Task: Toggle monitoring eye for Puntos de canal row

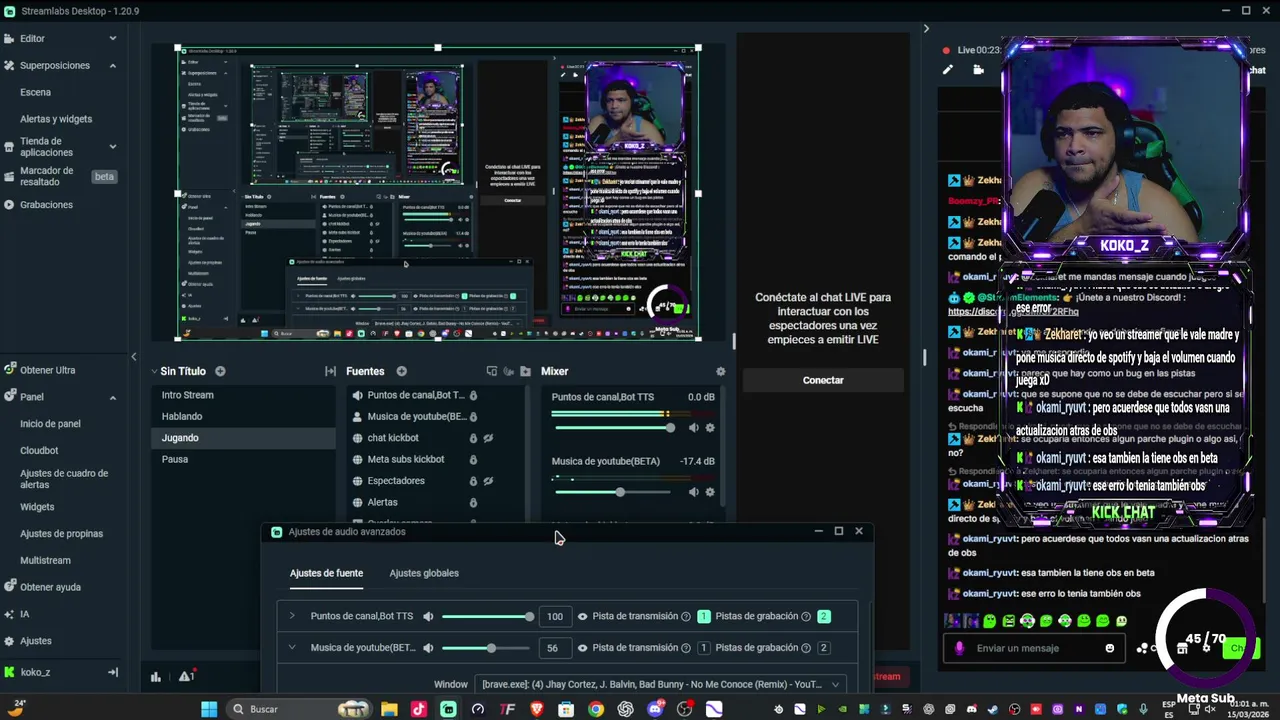Action: tap(582, 616)
